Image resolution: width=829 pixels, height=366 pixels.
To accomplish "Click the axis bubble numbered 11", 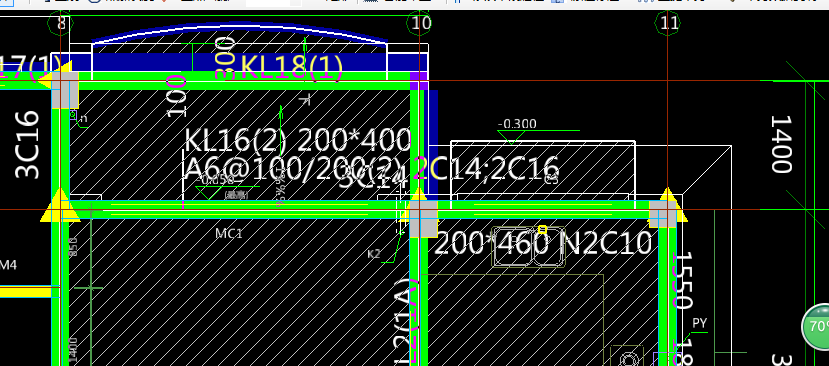I will pyautogui.click(x=668, y=24).
